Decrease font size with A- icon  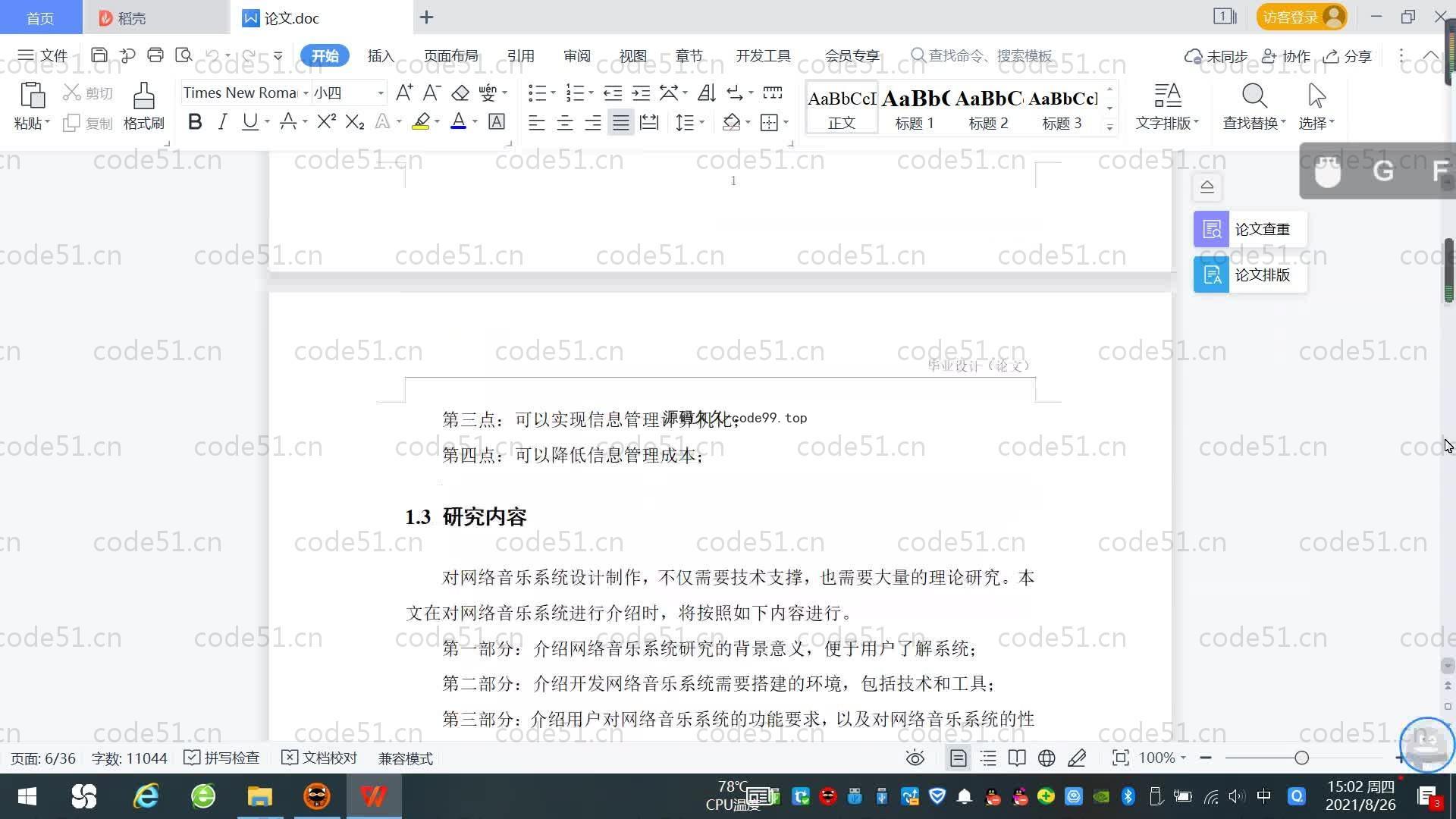tap(432, 93)
